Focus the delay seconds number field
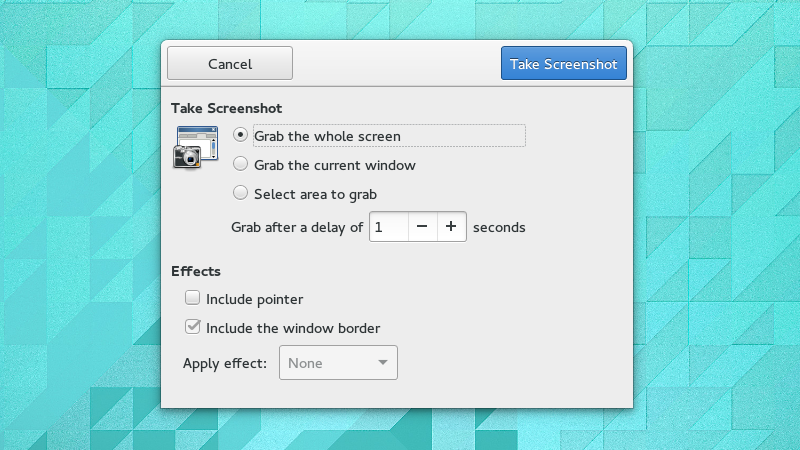 pos(389,227)
